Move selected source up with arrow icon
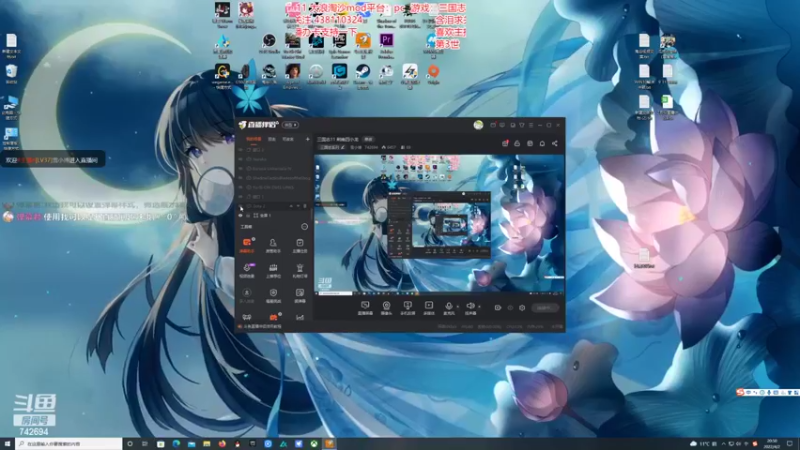Viewport: 800px width, 450px height. click(291, 206)
